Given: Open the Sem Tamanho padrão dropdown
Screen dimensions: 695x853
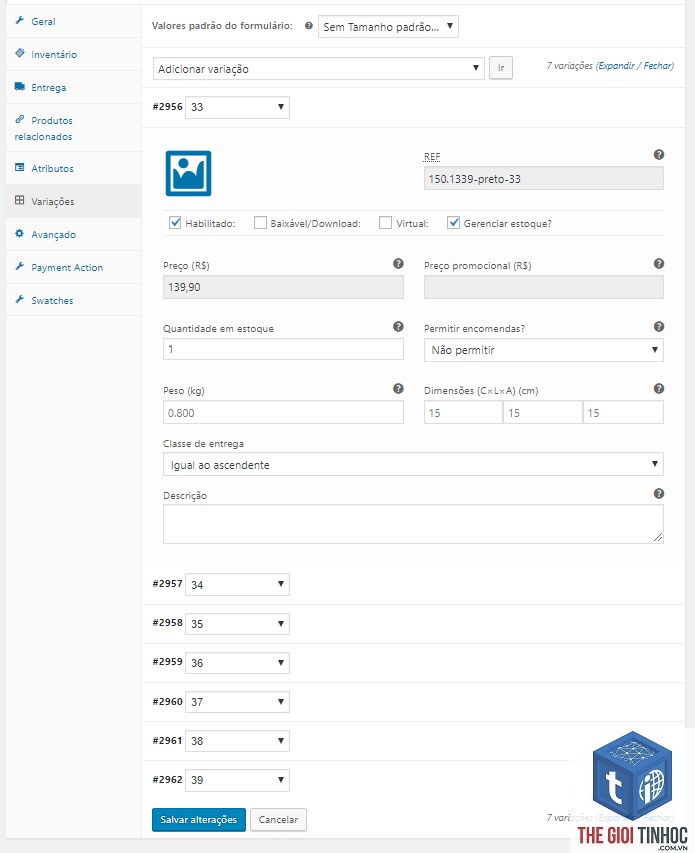Looking at the screenshot, I should click(x=388, y=27).
